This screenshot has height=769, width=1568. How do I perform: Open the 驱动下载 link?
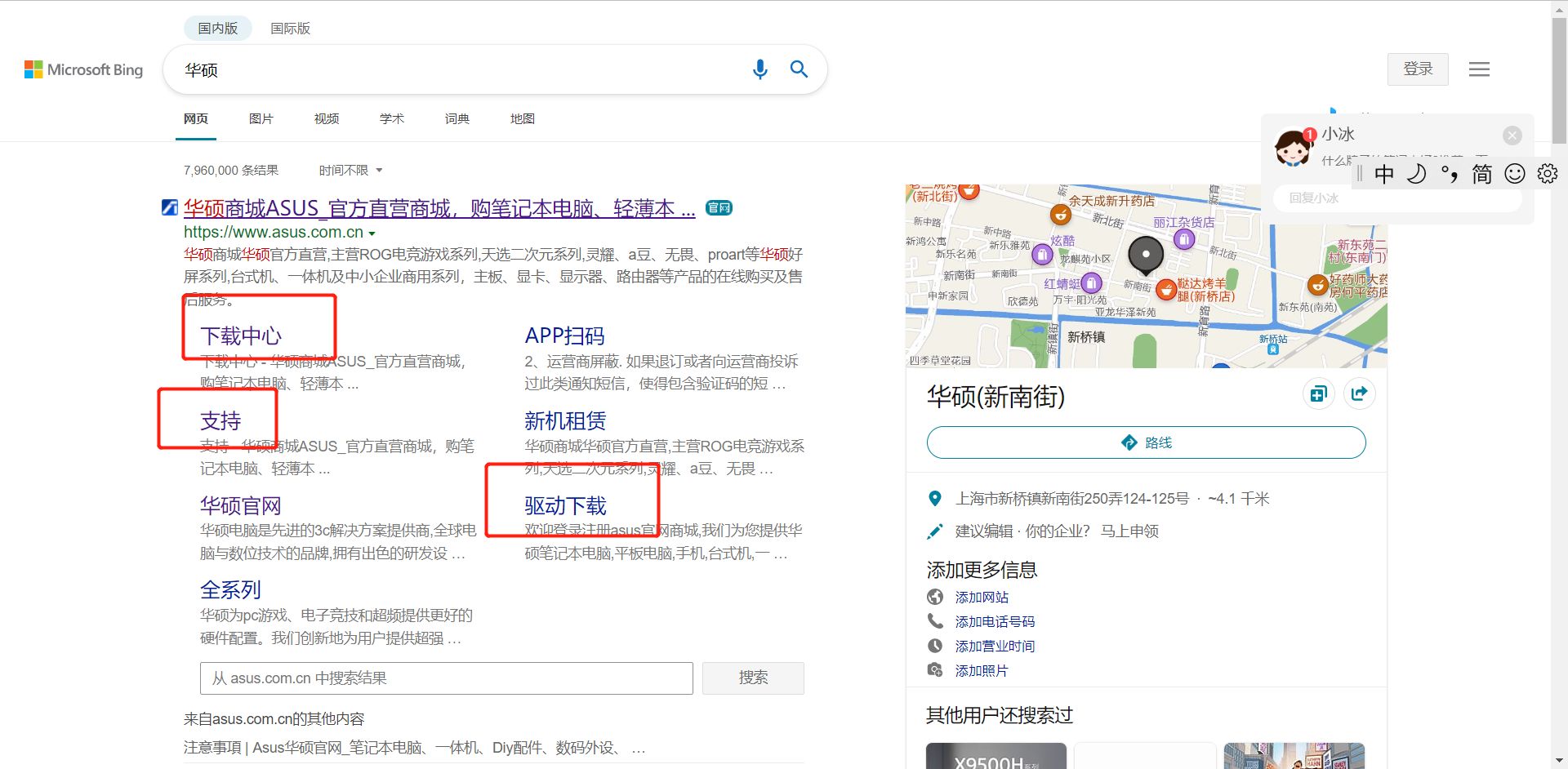(x=564, y=505)
